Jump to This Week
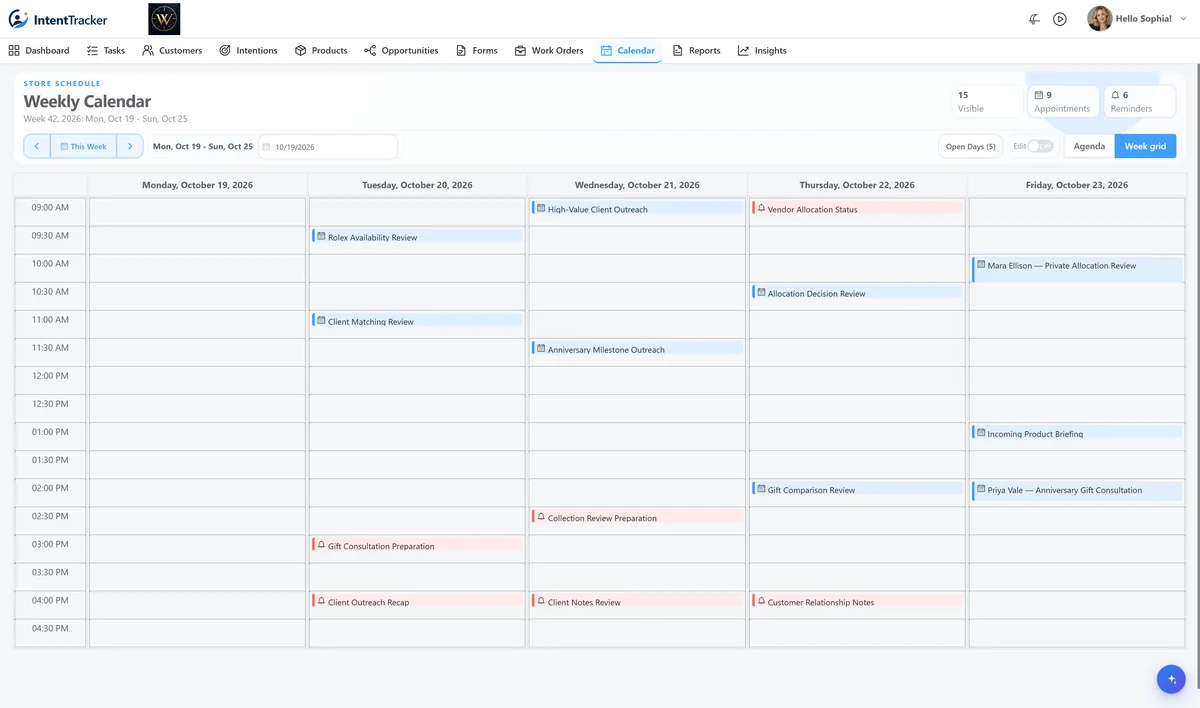The height and width of the screenshot is (708, 1200). 83,146
